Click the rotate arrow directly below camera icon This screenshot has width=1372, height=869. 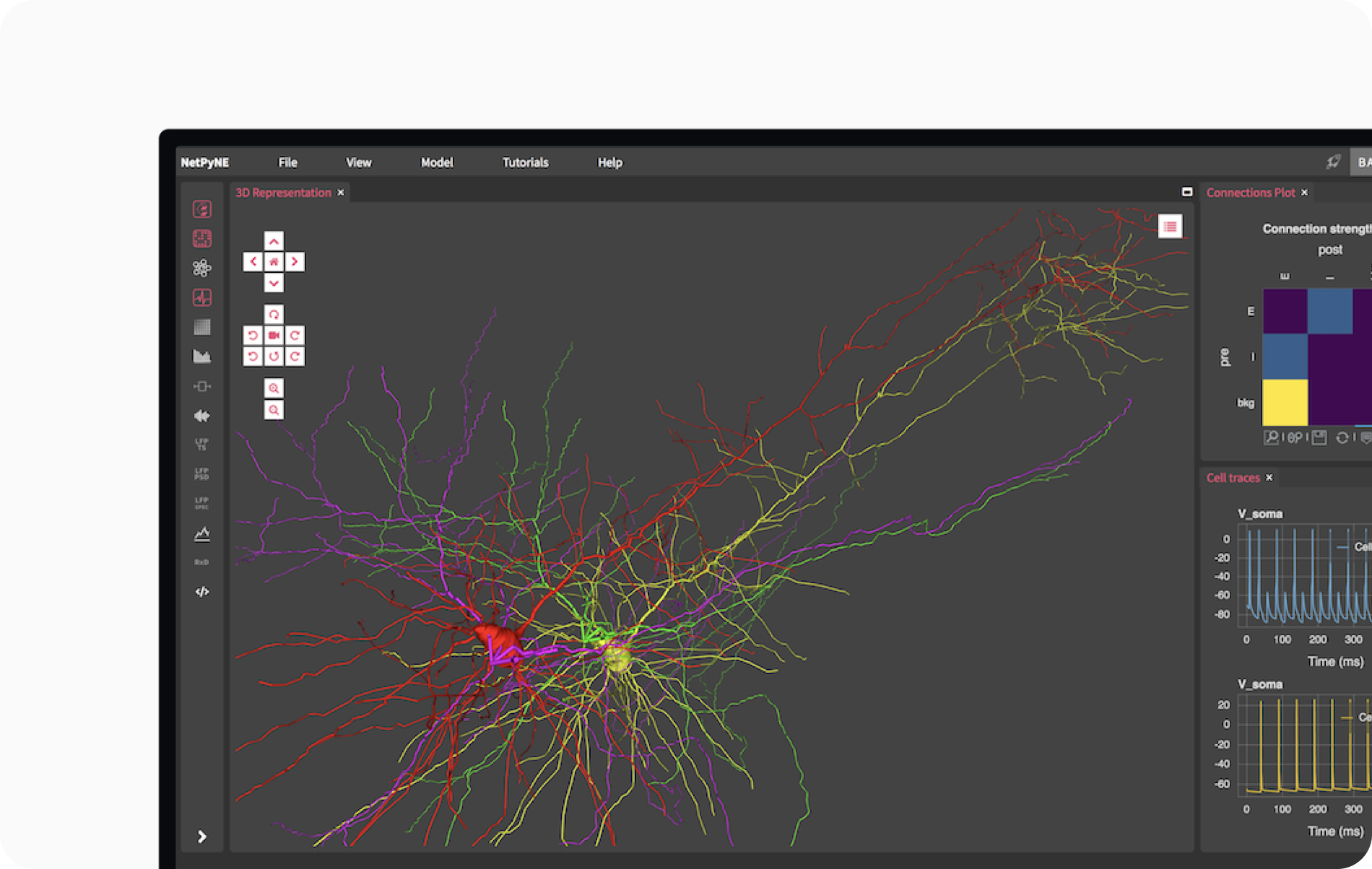tap(274, 357)
